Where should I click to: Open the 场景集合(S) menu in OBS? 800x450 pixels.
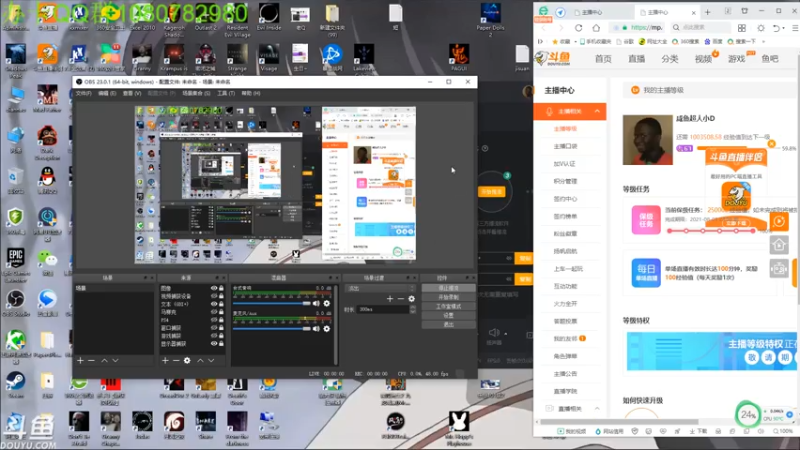point(196,93)
